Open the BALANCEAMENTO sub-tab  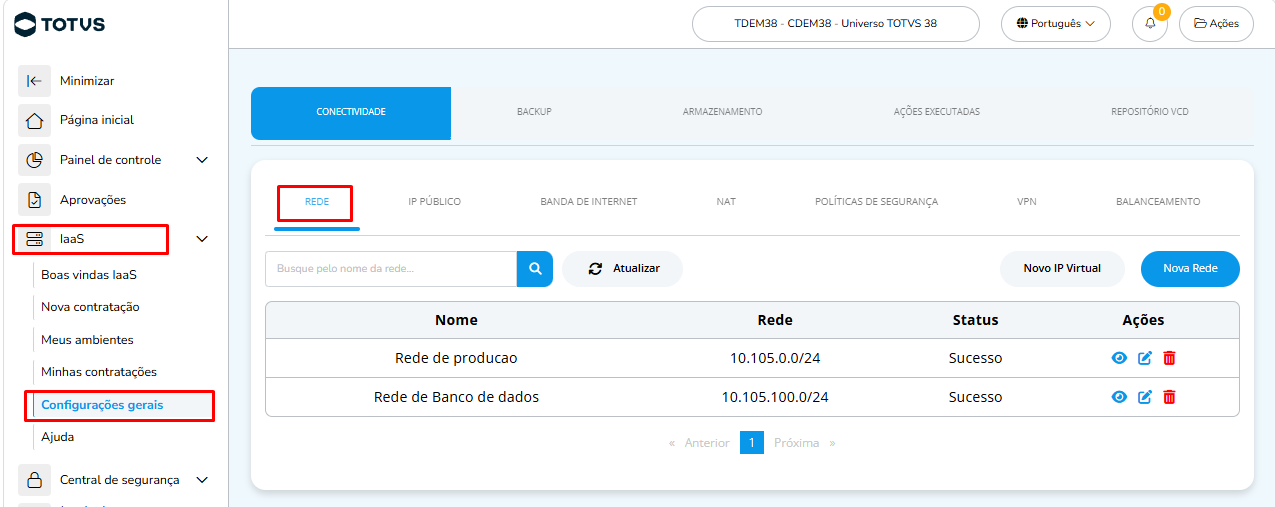pos(1158,202)
